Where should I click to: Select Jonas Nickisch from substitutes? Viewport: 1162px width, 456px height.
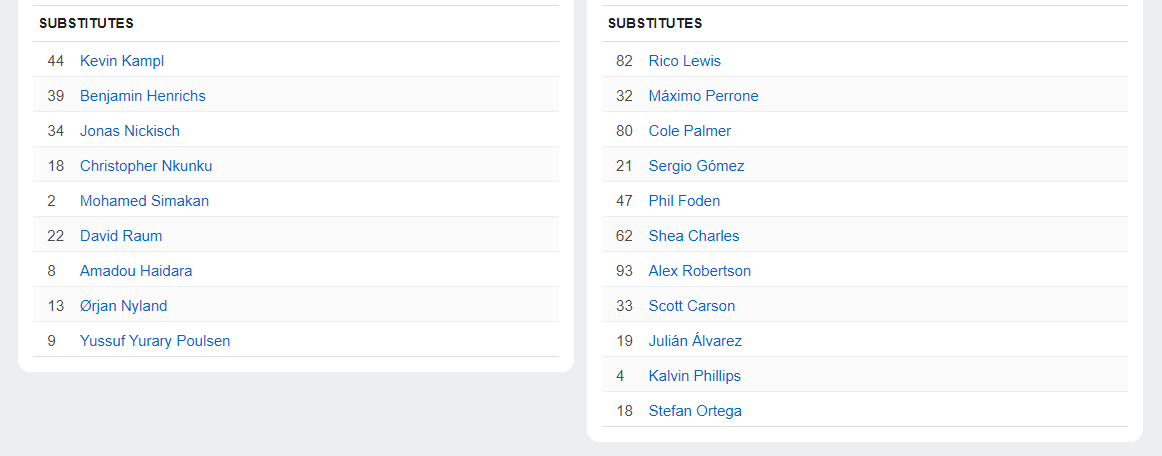tap(130, 131)
